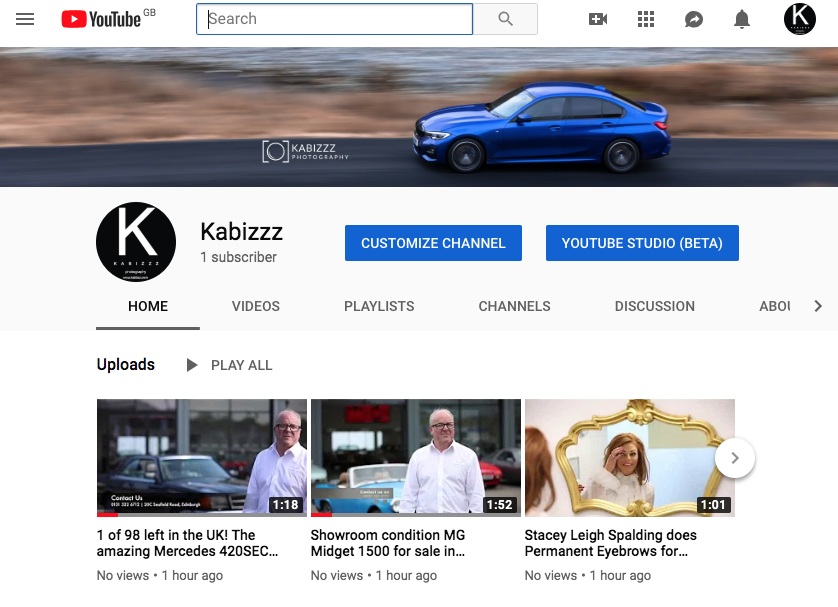Click red progress bar on MG Midget video
Screen dimensions: 838x607
point(321,515)
